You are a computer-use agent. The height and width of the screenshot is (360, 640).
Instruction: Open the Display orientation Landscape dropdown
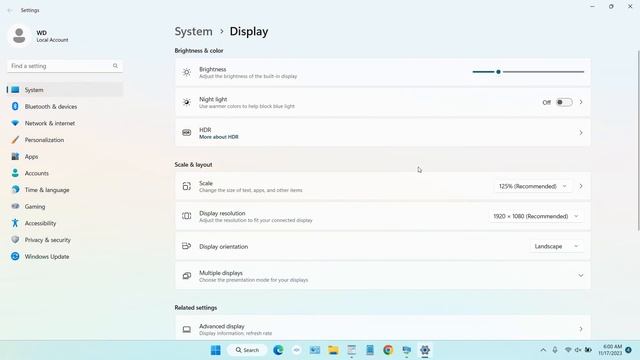pos(557,246)
